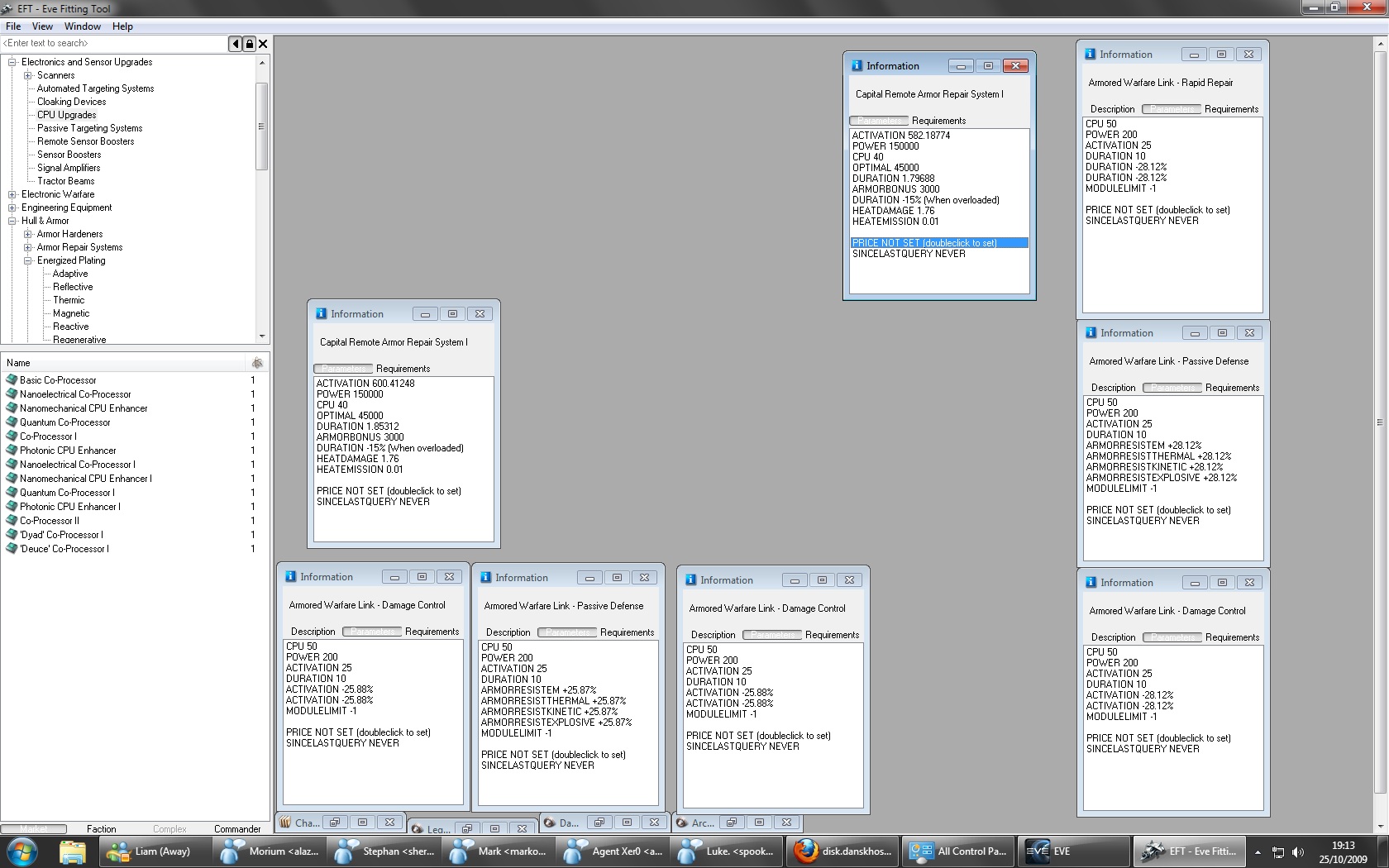Screen dimensions: 1389x868
Task: Select the highlighted PRICE NOT SET row
Action: [x=939, y=243]
